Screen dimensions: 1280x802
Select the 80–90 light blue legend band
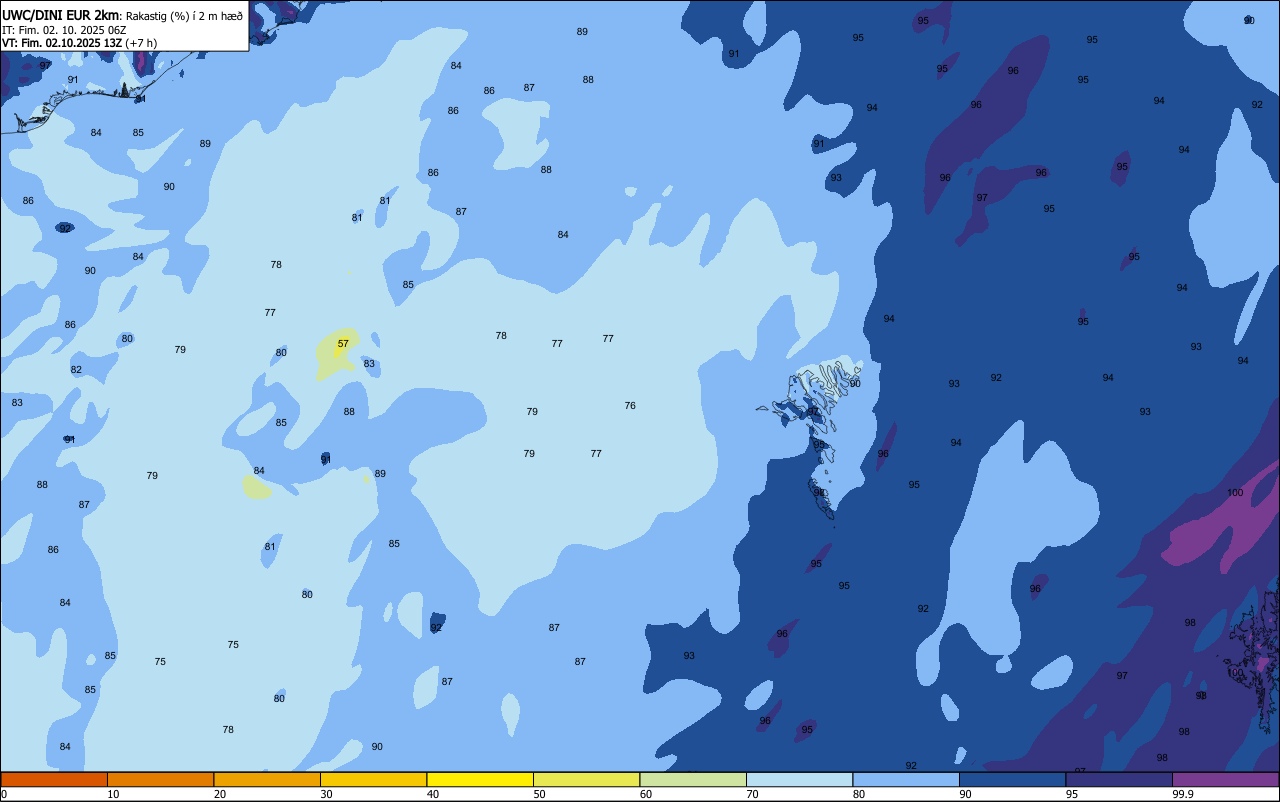906,779
